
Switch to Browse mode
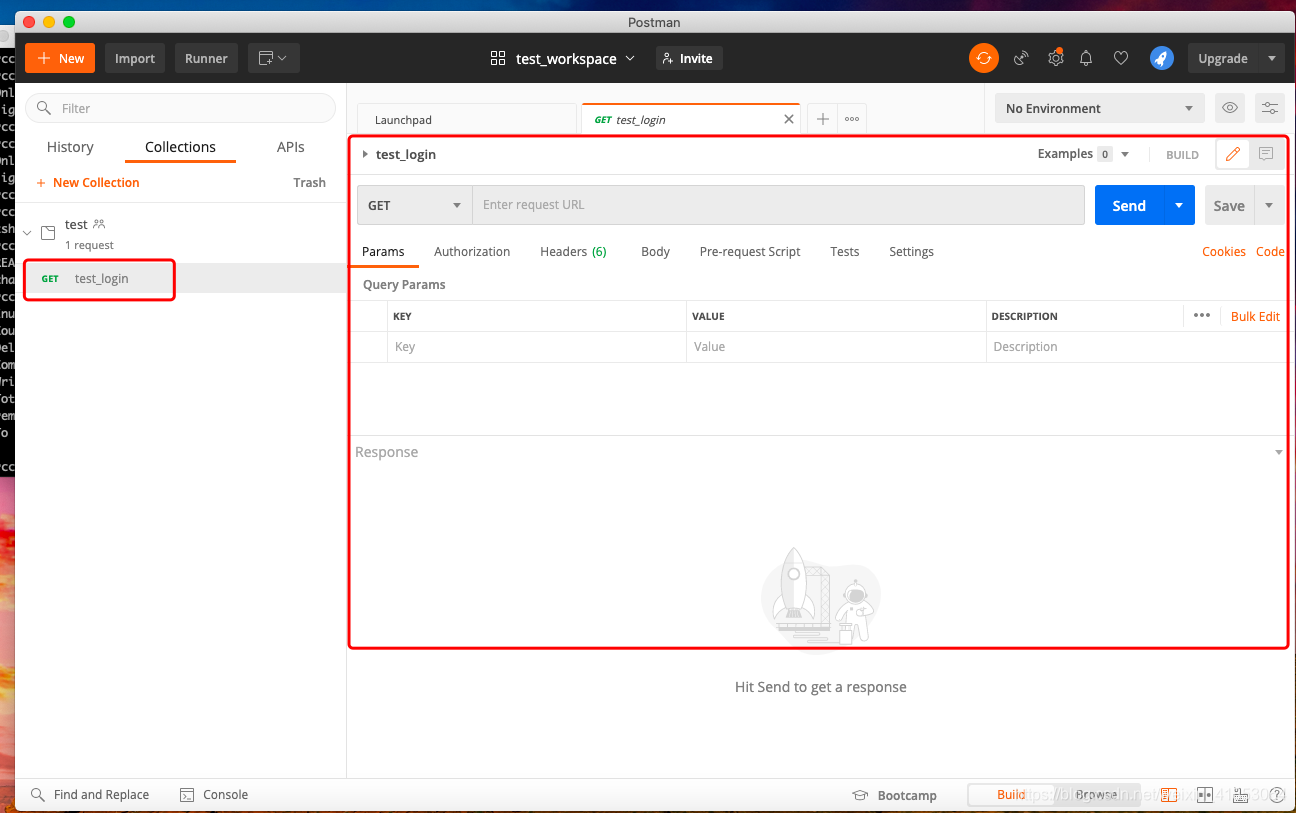tap(1097, 795)
